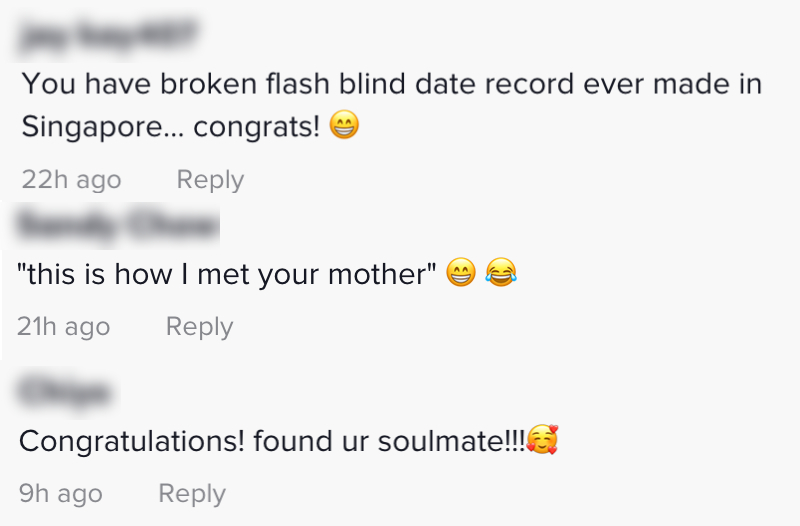Click the "22h ago" timestamp
This screenshot has height=526, width=800.
71,180
